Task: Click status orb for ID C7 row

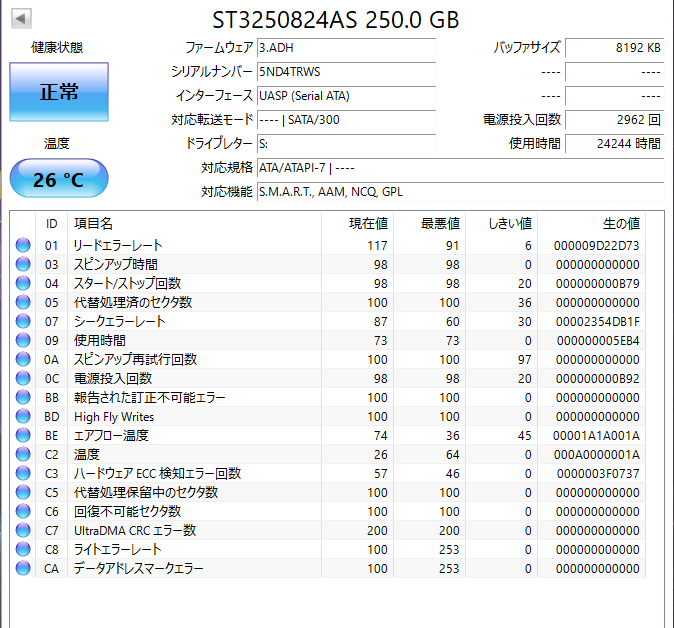Action: click(x=23, y=530)
